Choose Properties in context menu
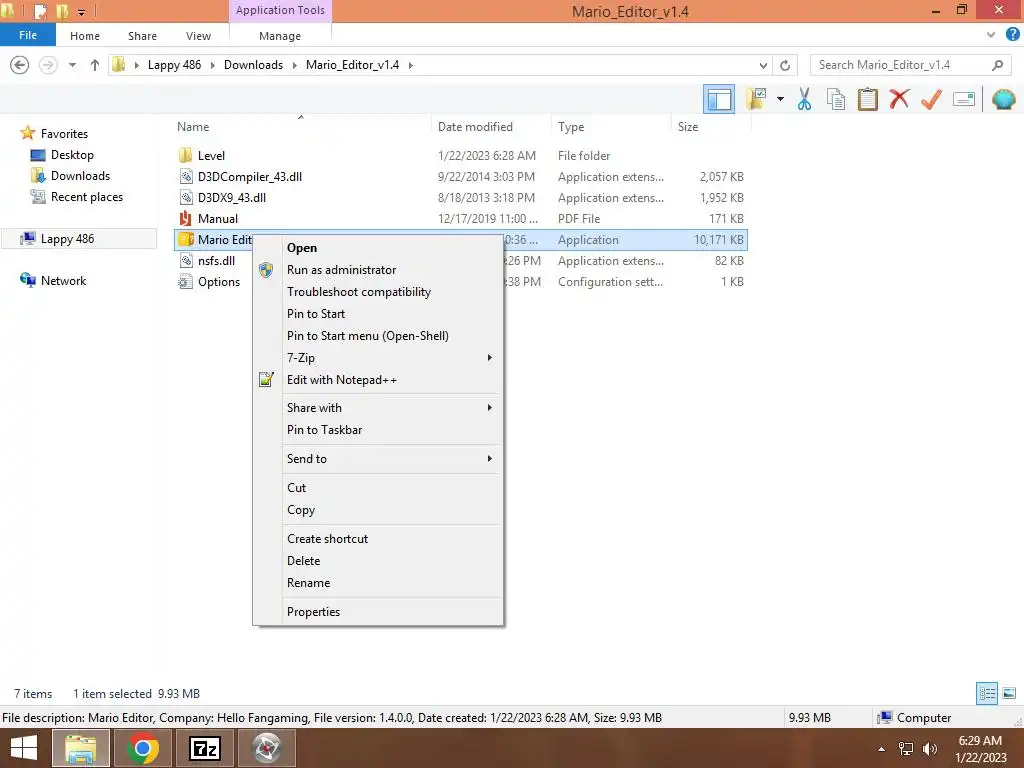The height and width of the screenshot is (768, 1024). [x=378, y=612]
